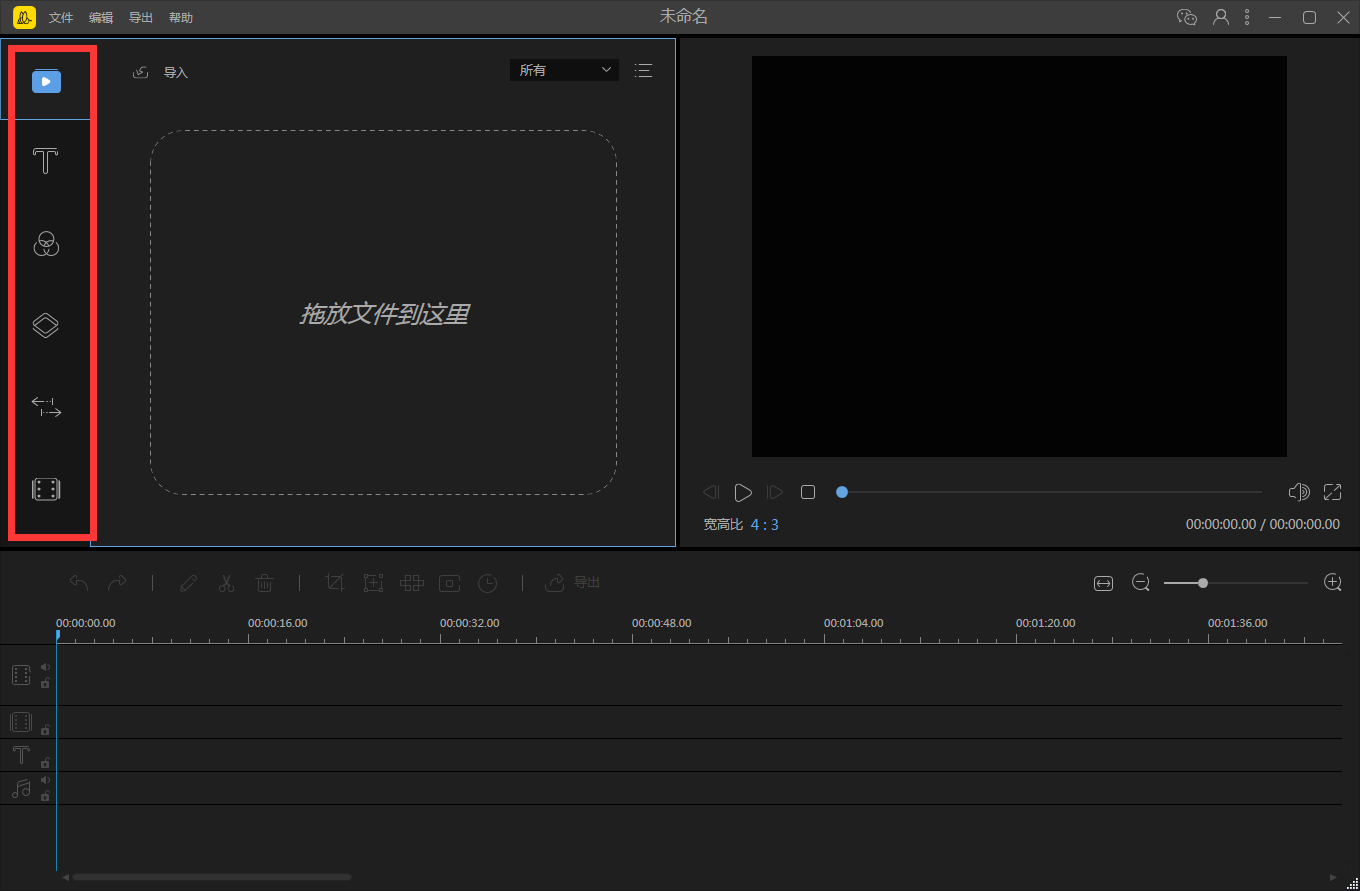Click the trash Delete icon
Screen dimensions: 1360x891
265,583
